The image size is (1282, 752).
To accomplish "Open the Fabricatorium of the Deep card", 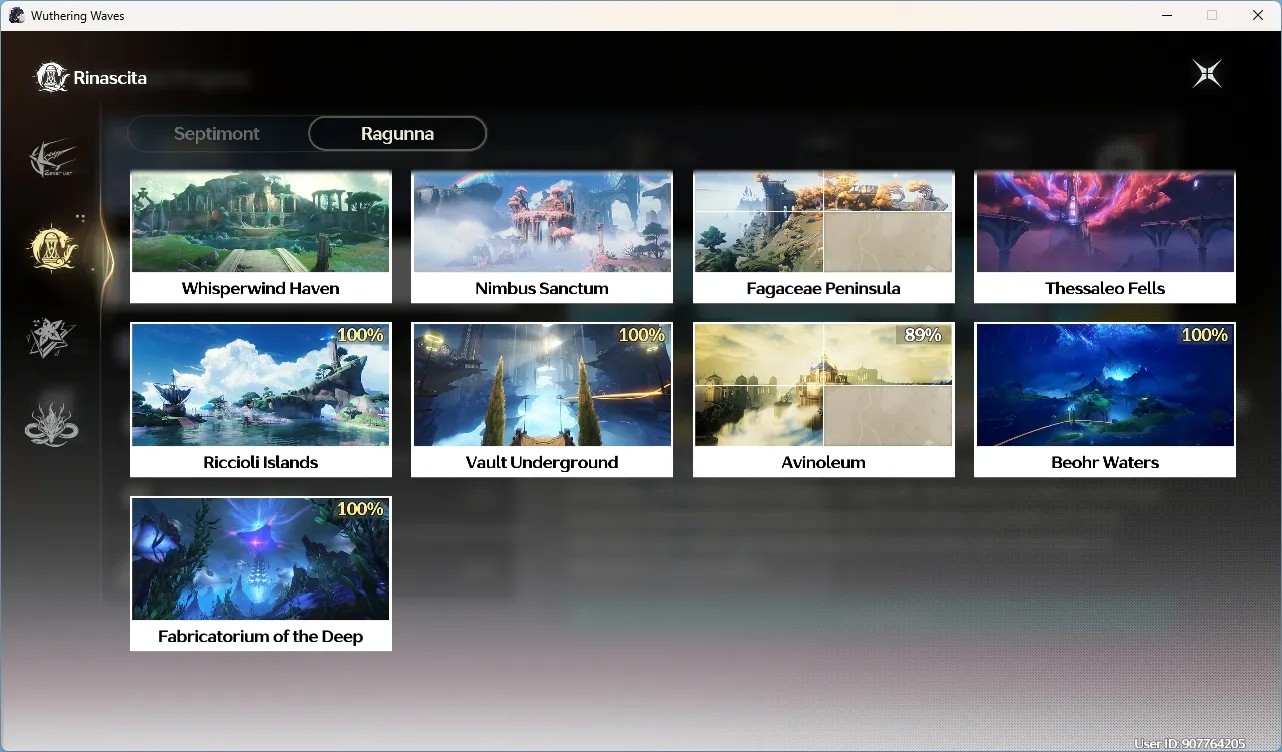I will pyautogui.click(x=261, y=574).
